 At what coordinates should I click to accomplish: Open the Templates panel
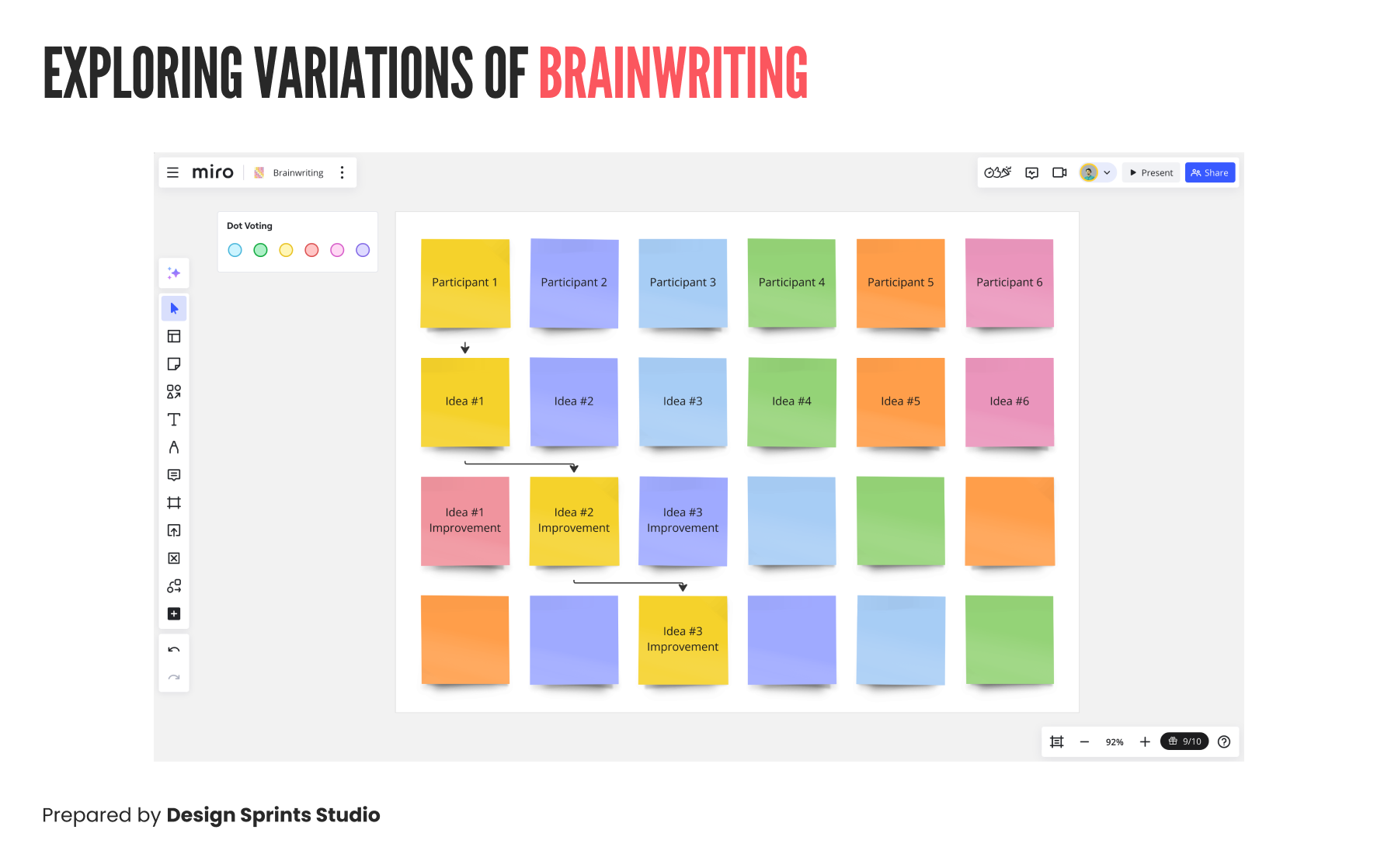[174, 336]
